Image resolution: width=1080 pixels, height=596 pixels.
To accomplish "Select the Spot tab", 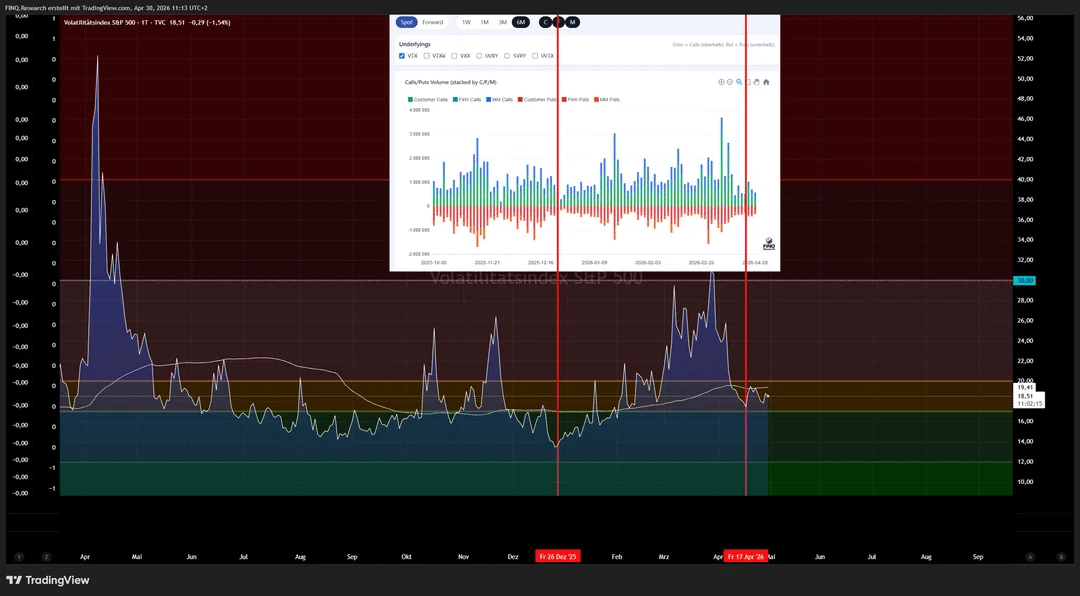I will click(405, 22).
